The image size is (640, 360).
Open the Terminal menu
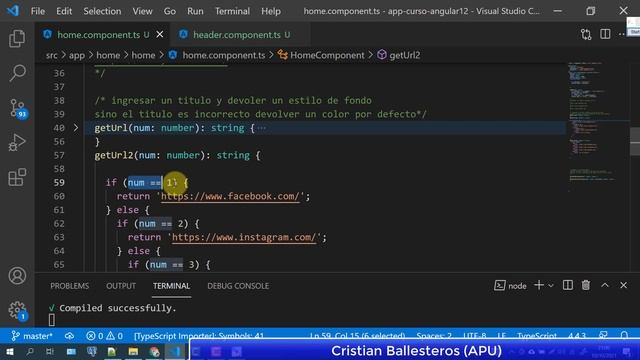232,11
